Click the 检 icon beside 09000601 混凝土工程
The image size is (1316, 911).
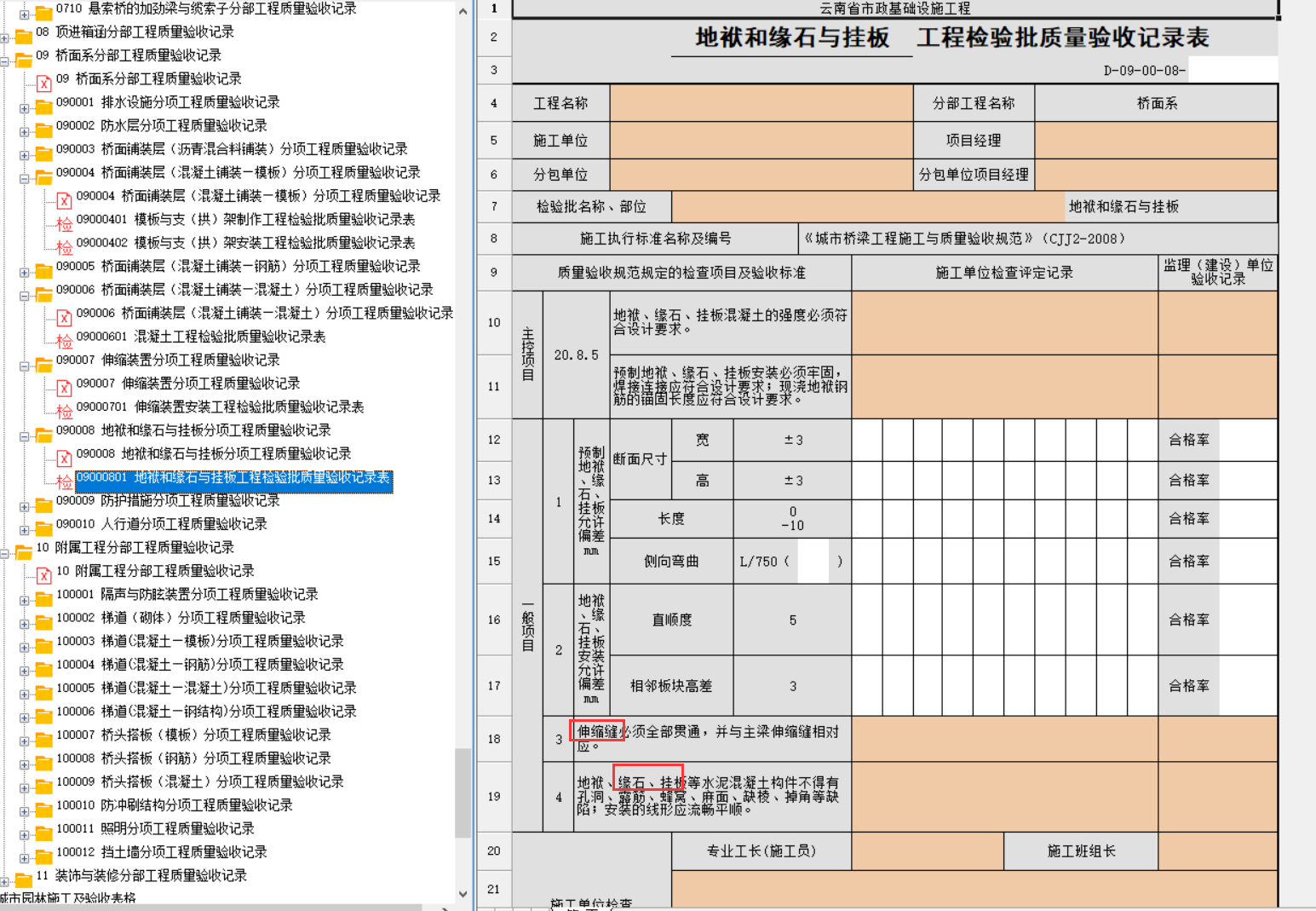coord(64,341)
